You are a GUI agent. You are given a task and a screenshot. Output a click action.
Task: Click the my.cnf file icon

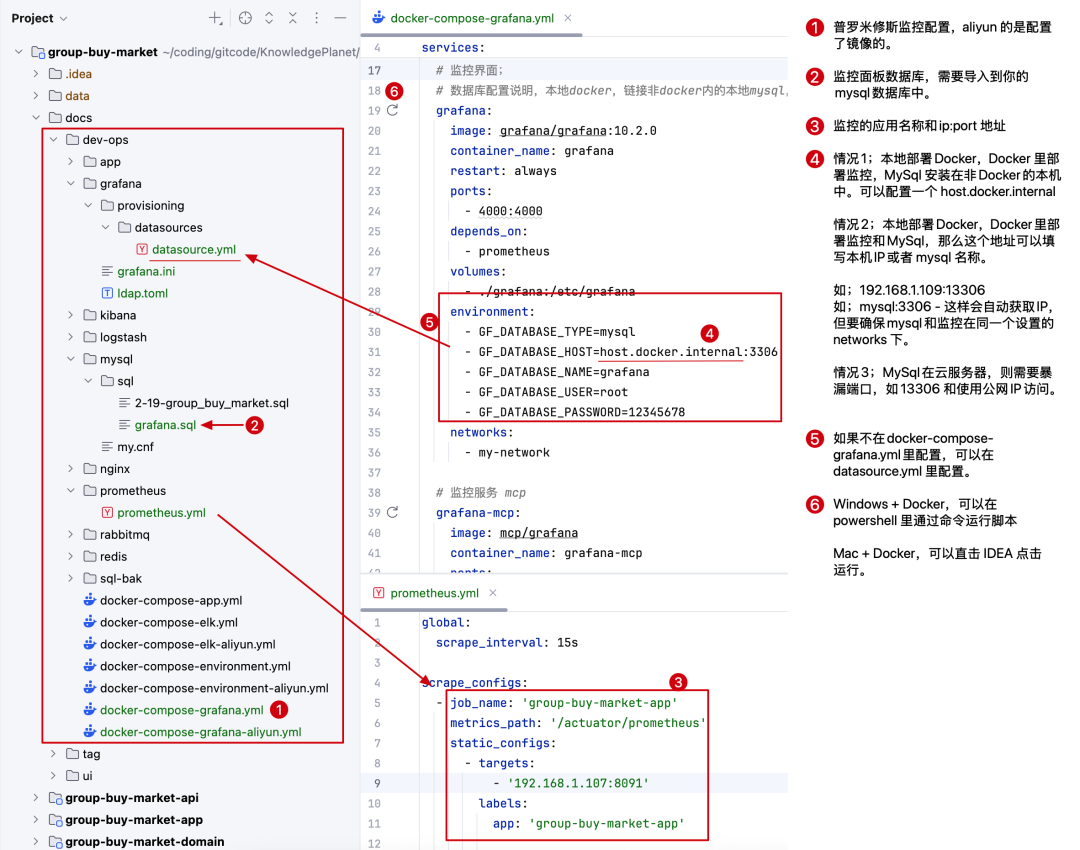(x=107, y=446)
